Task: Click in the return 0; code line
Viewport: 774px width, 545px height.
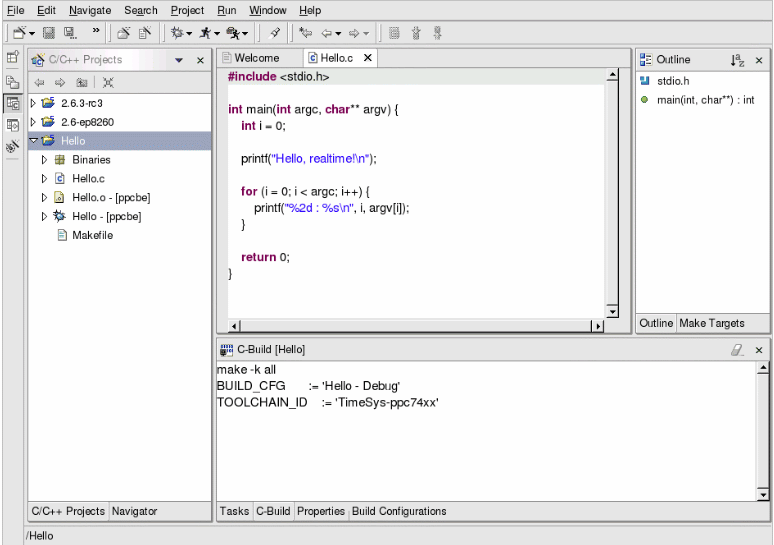Action: 265,257
